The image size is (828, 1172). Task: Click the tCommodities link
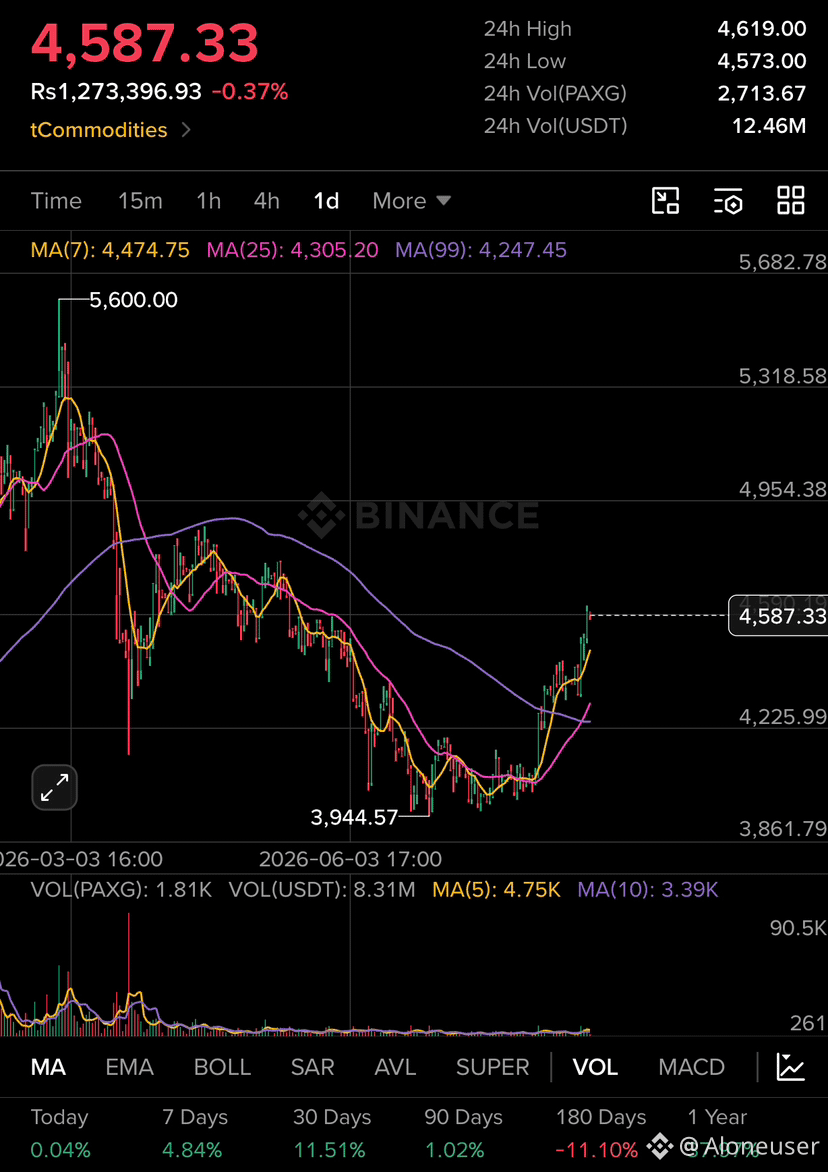click(x=99, y=130)
